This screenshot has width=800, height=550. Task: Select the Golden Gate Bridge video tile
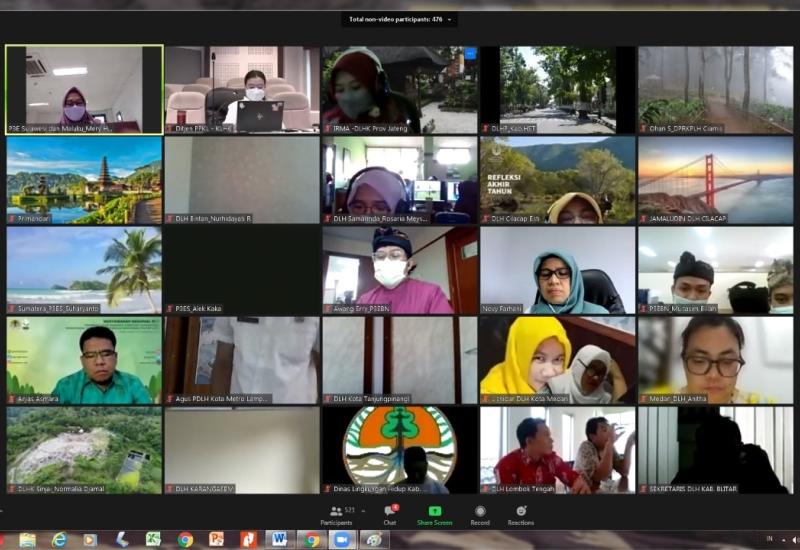[x=714, y=179]
